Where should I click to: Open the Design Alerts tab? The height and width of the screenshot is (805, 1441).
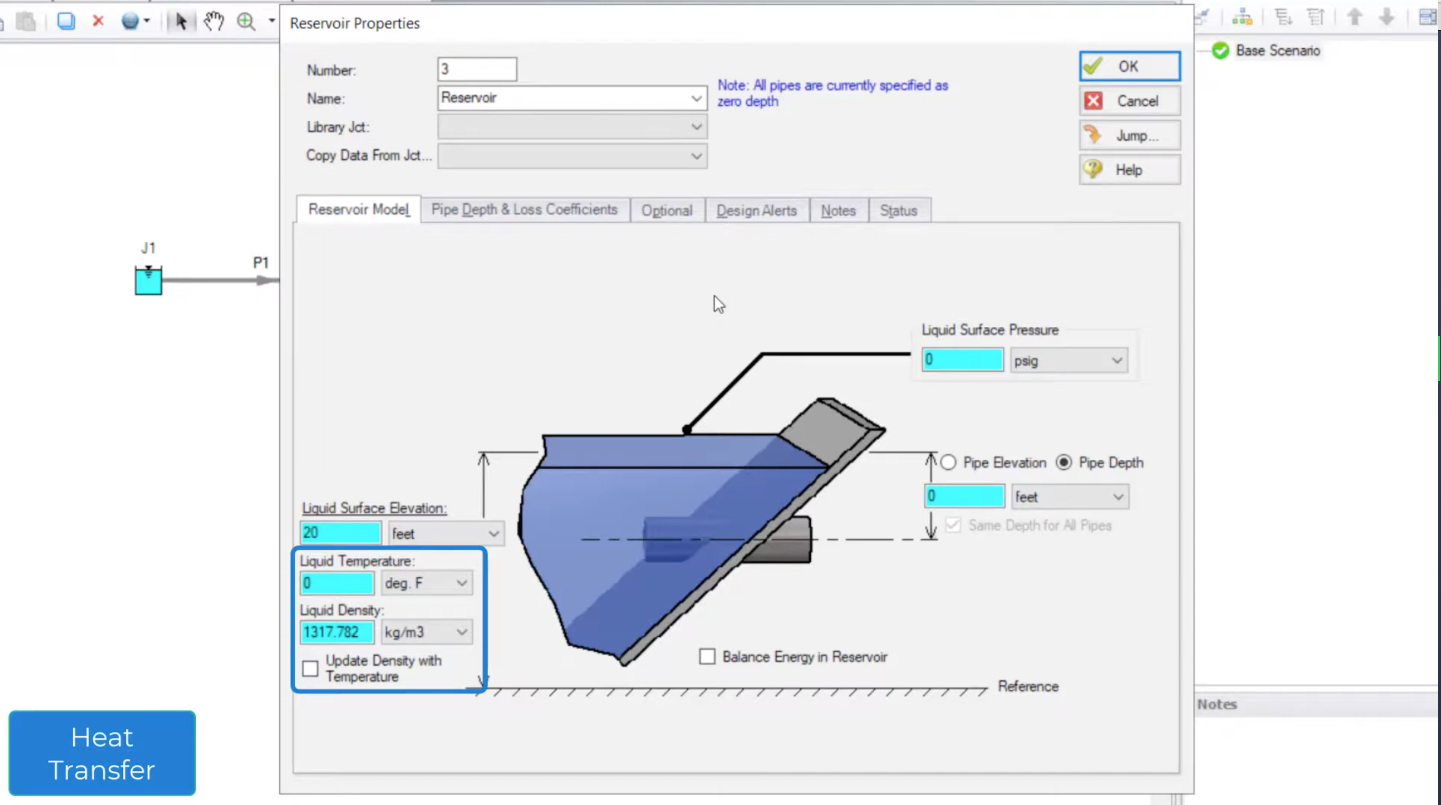pyautogui.click(x=756, y=211)
